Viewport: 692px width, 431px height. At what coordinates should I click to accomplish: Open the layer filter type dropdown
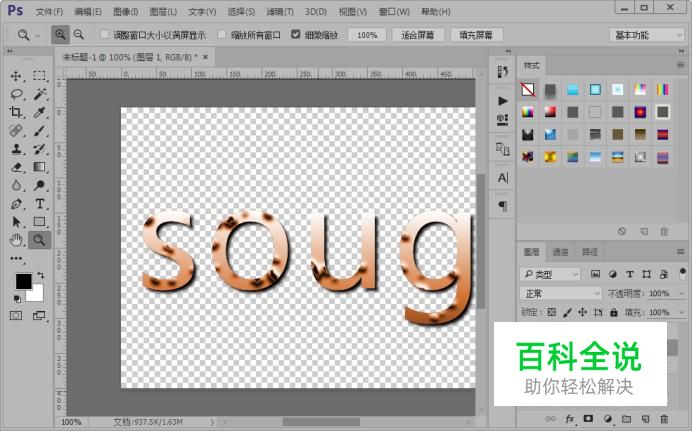click(x=550, y=274)
